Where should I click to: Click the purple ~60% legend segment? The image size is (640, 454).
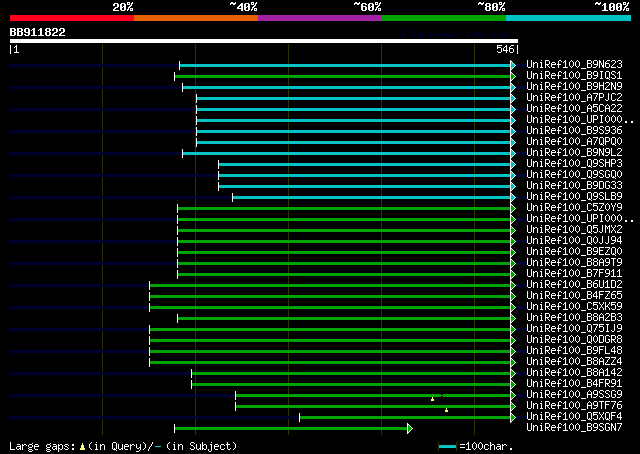320,18
